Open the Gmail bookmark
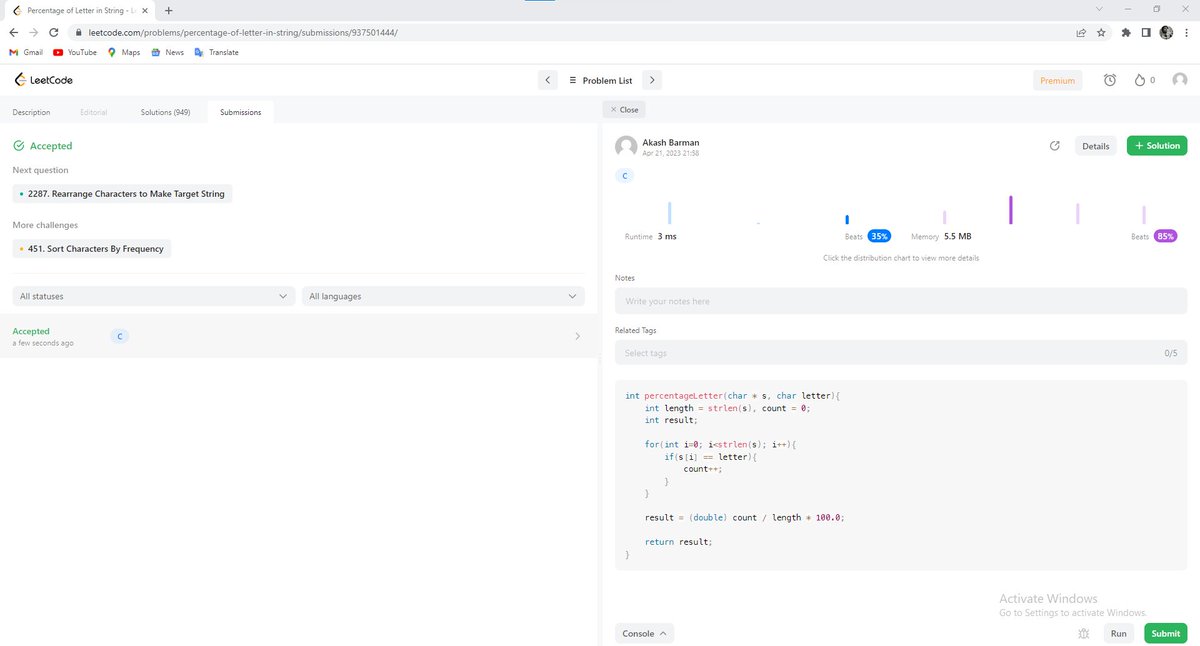The height and width of the screenshot is (646, 1200). point(26,52)
